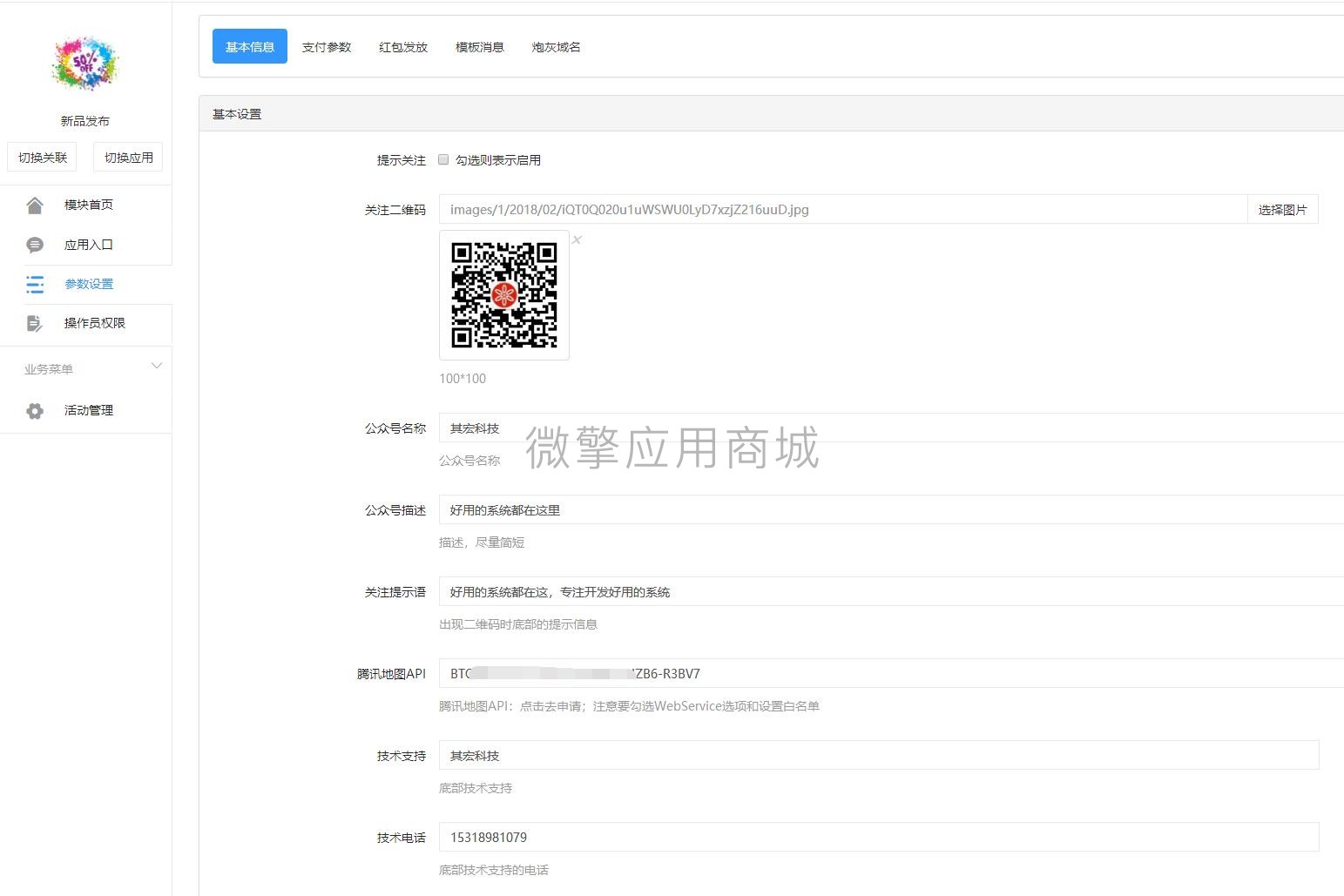Click the gear icon beside 活动管理
The height and width of the screenshot is (896, 1344).
[x=35, y=411]
